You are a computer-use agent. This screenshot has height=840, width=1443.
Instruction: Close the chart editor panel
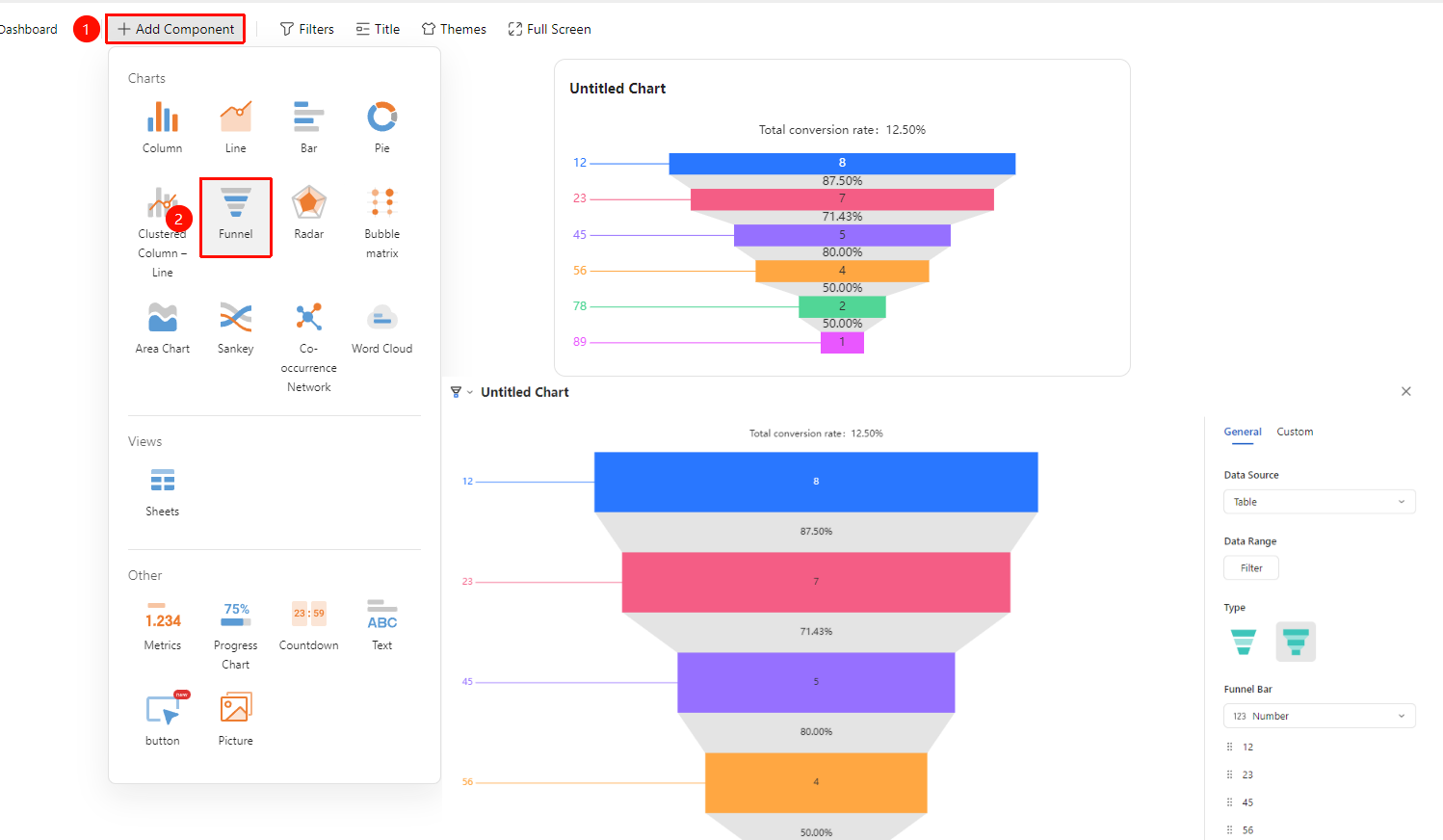pos(1406,391)
